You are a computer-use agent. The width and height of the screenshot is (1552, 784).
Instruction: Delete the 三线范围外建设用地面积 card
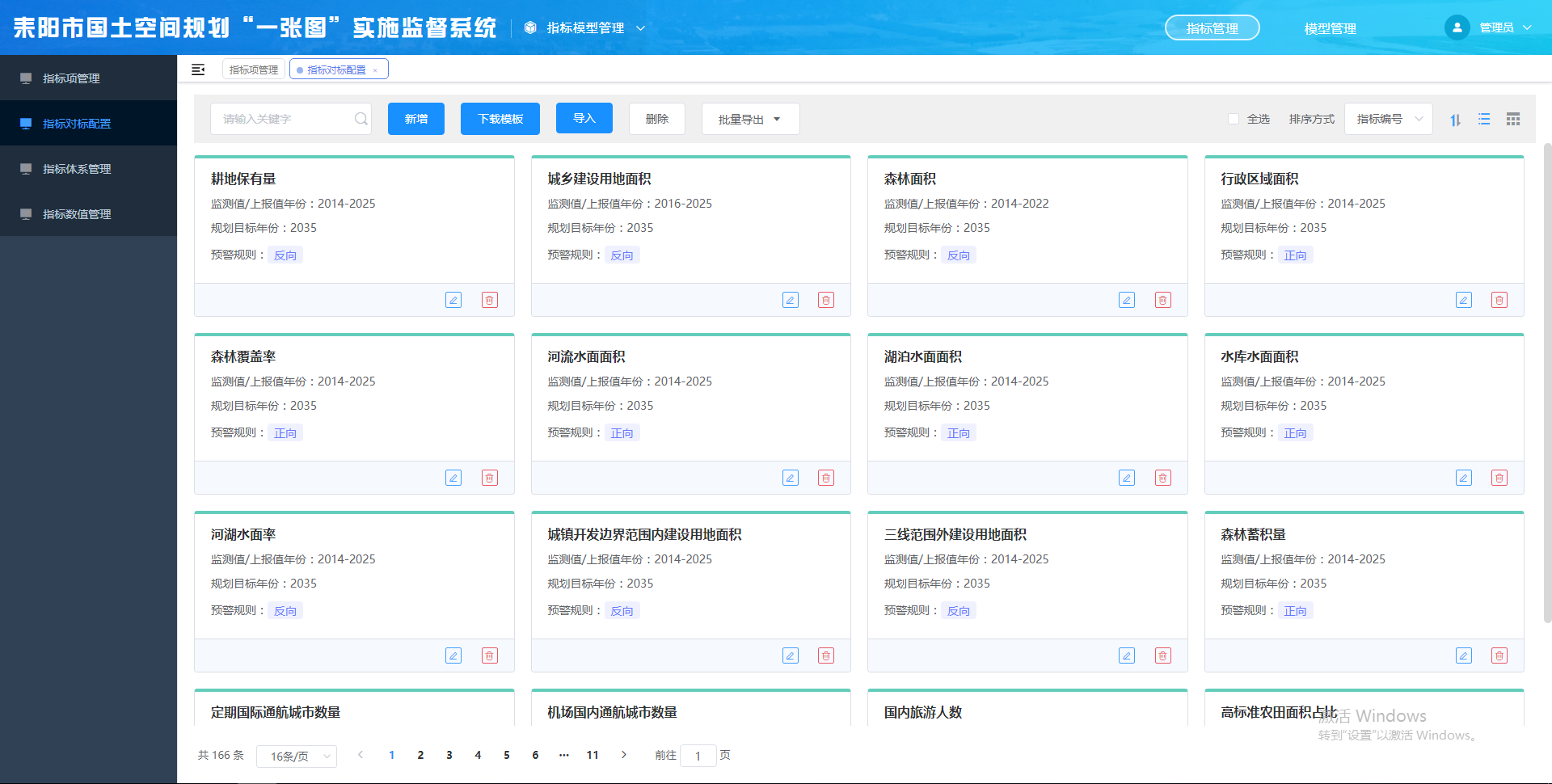(x=1163, y=655)
